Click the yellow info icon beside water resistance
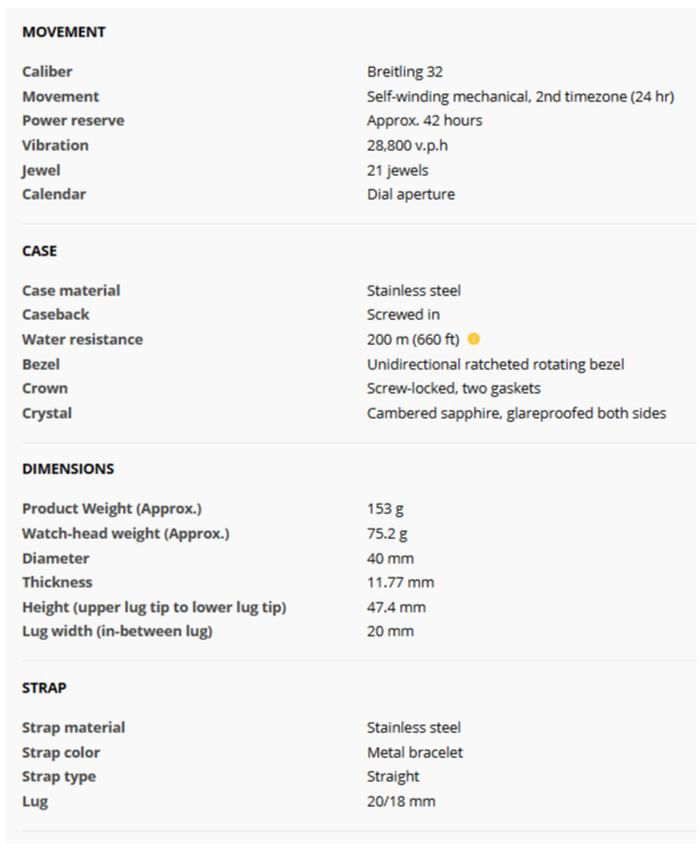This screenshot has width=700, height=850. pyautogui.click(x=474, y=339)
